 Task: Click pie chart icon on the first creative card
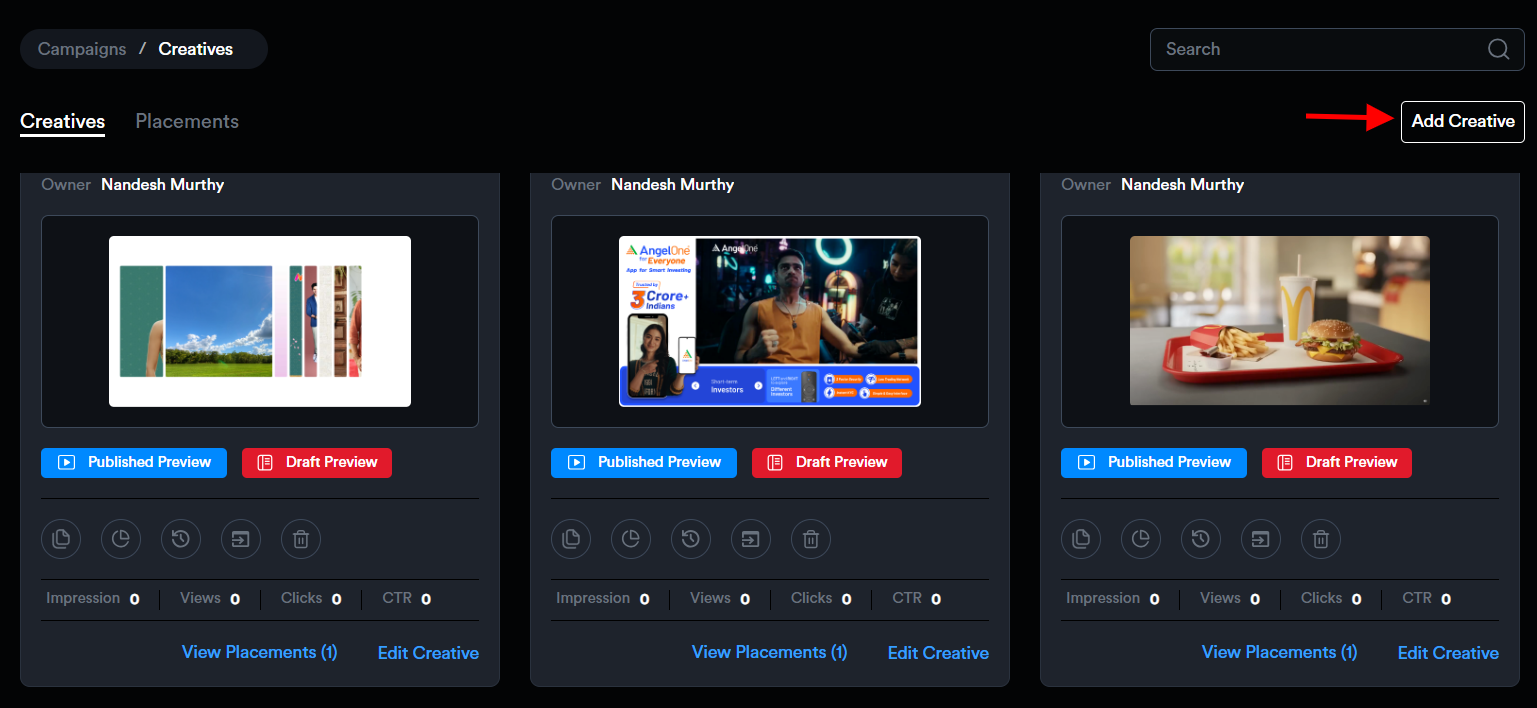(121, 540)
